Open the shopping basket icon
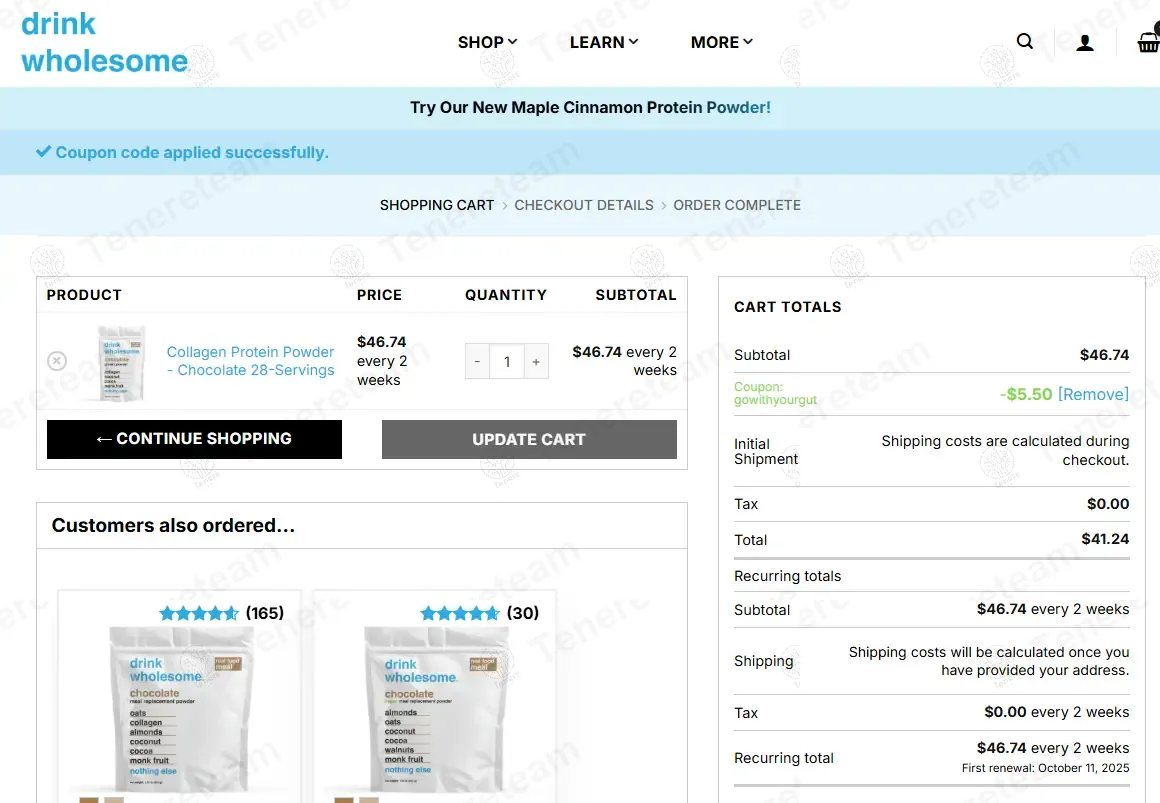Screen dimensions: 1160x803 coord(1147,42)
